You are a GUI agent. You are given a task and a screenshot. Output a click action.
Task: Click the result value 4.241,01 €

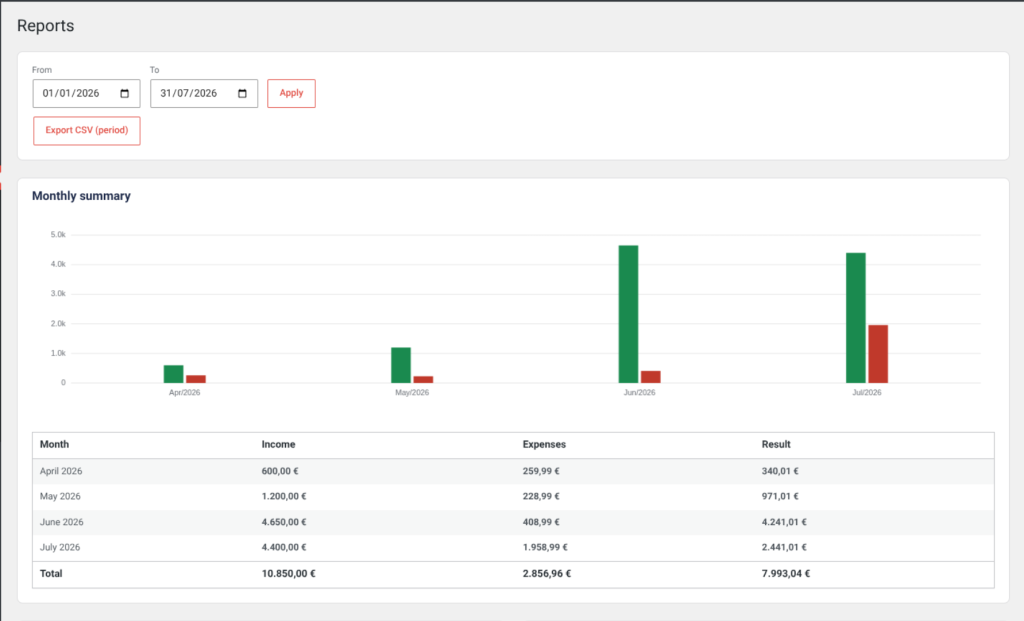click(784, 522)
